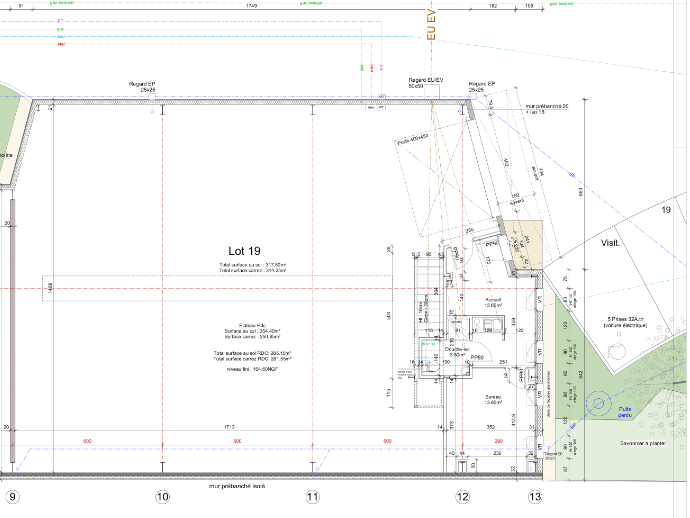Select the Puits perdu circle symbol

[598, 404]
